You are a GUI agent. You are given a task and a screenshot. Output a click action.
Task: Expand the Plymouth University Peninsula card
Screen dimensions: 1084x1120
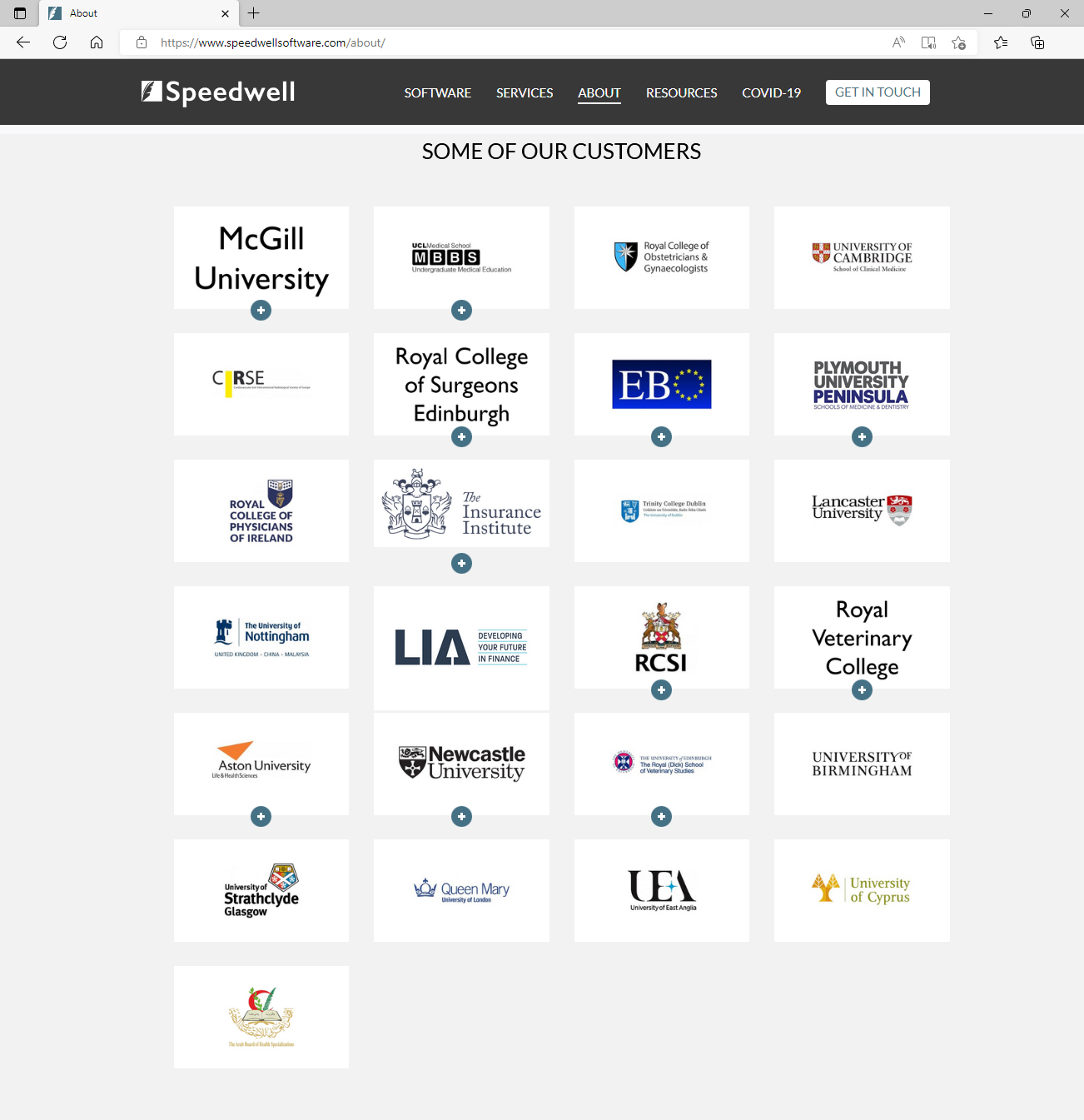[x=862, y=436]
